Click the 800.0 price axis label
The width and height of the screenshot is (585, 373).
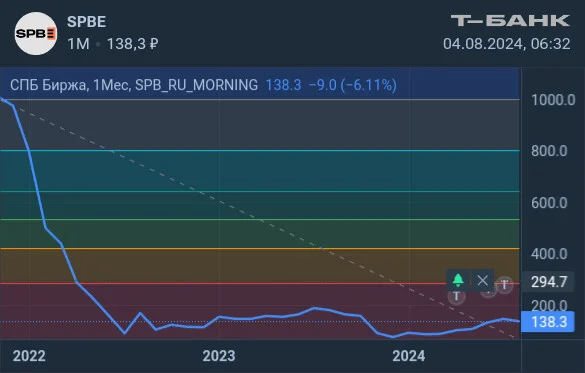549,151
